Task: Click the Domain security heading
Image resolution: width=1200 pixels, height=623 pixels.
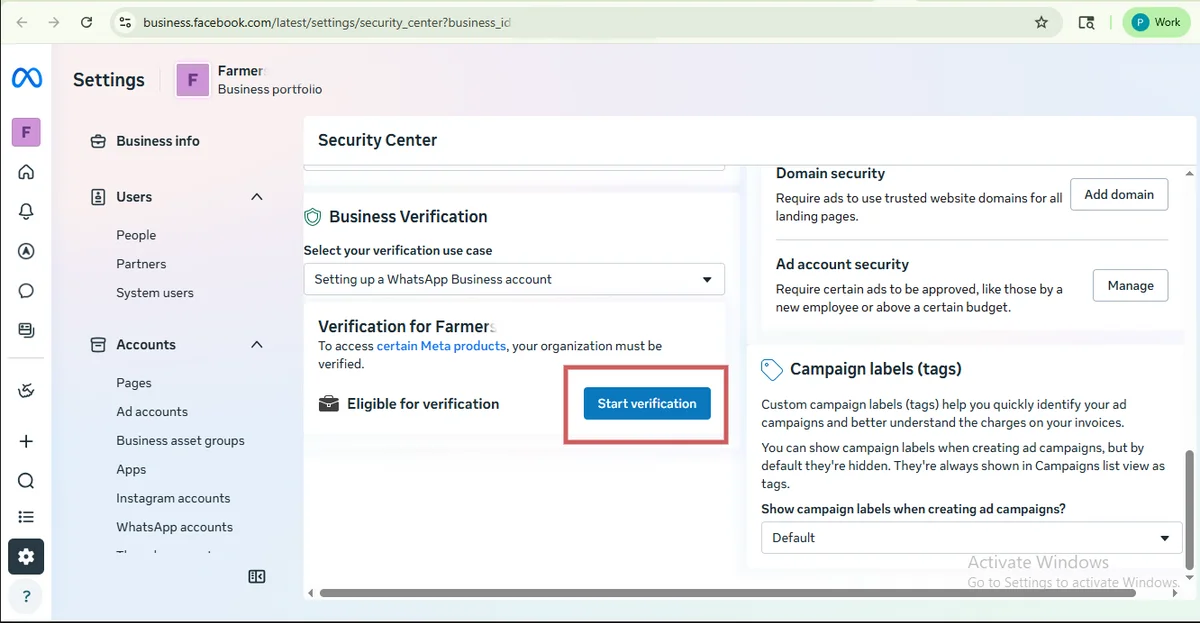Action: coord(830,173)
